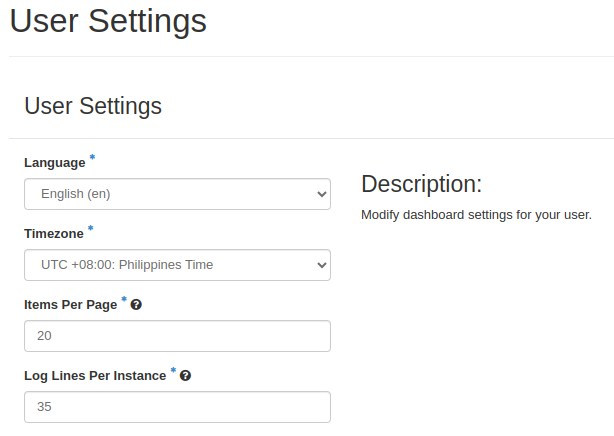This screenshot has height=436, width=614.
Task: Click the smaller User Settings section heading
Action: tap(93, 106)
